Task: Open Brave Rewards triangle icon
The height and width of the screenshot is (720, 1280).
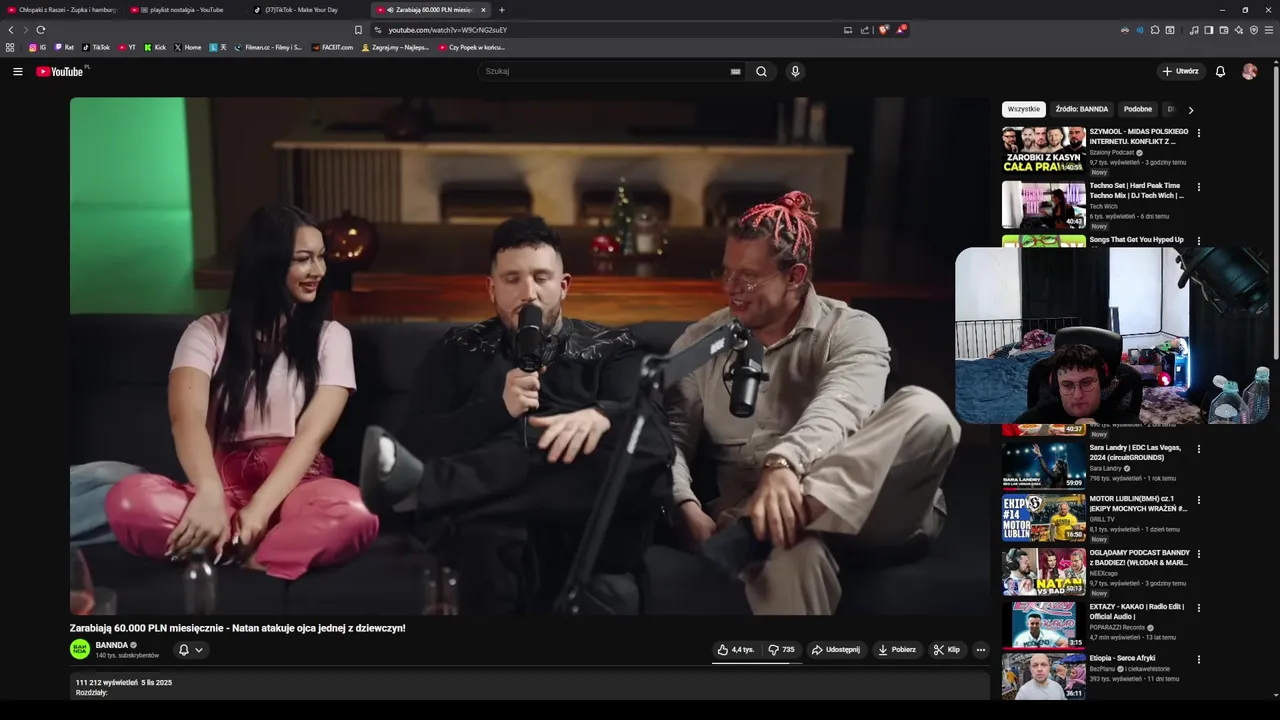Action: 900,30
